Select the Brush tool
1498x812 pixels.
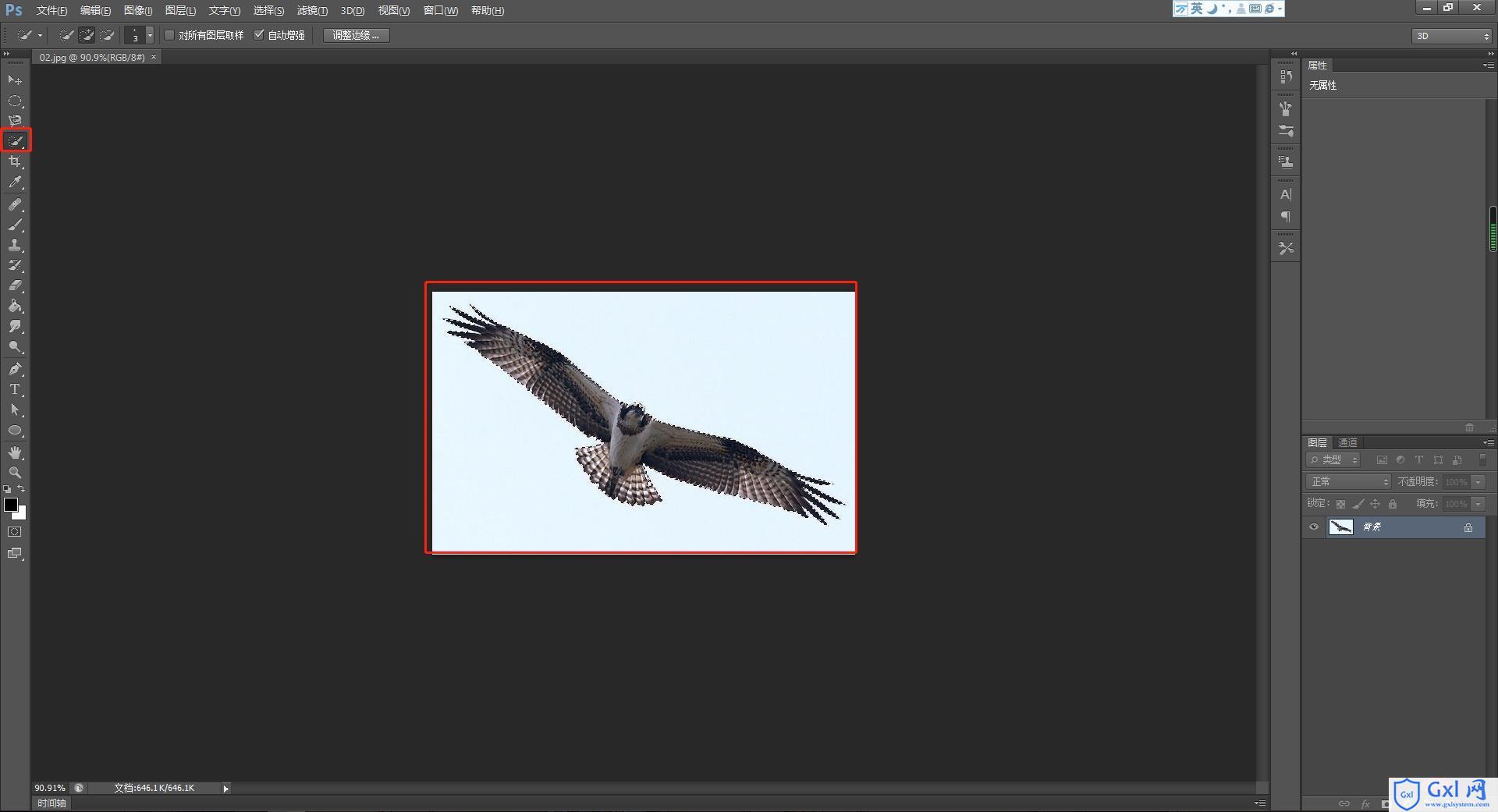click(15, 225)
